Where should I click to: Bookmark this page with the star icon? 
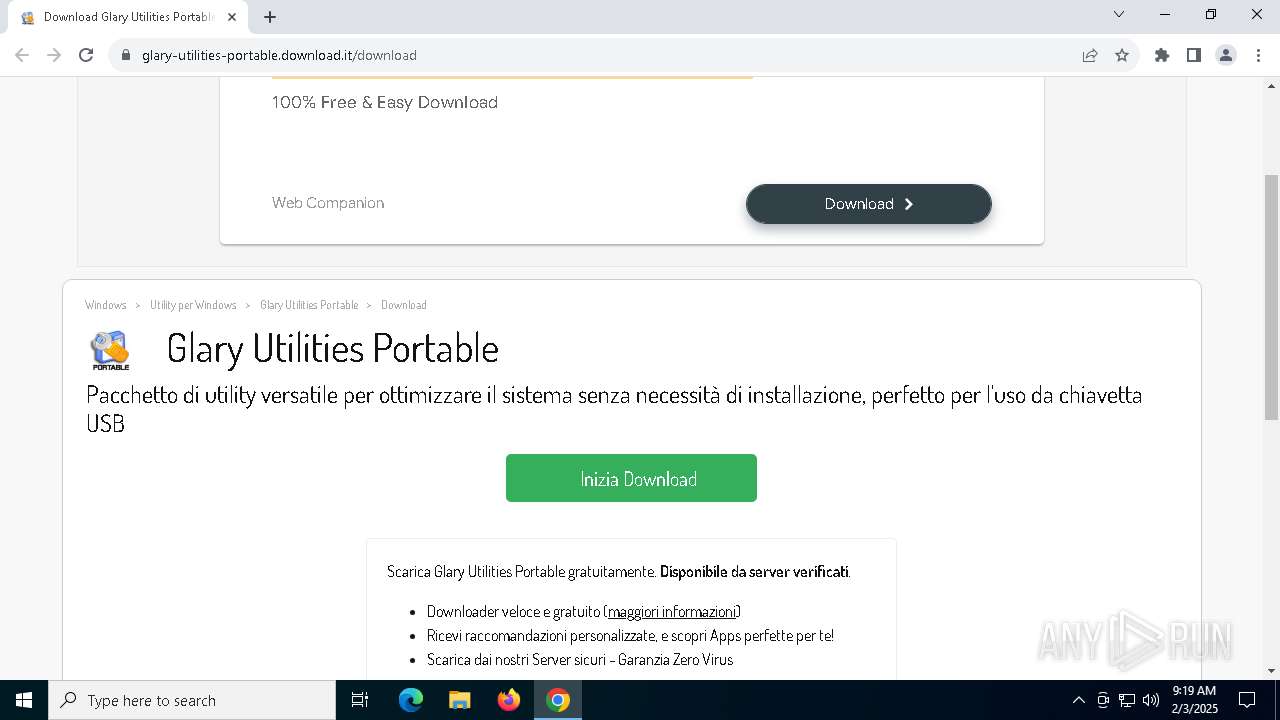1122,55
